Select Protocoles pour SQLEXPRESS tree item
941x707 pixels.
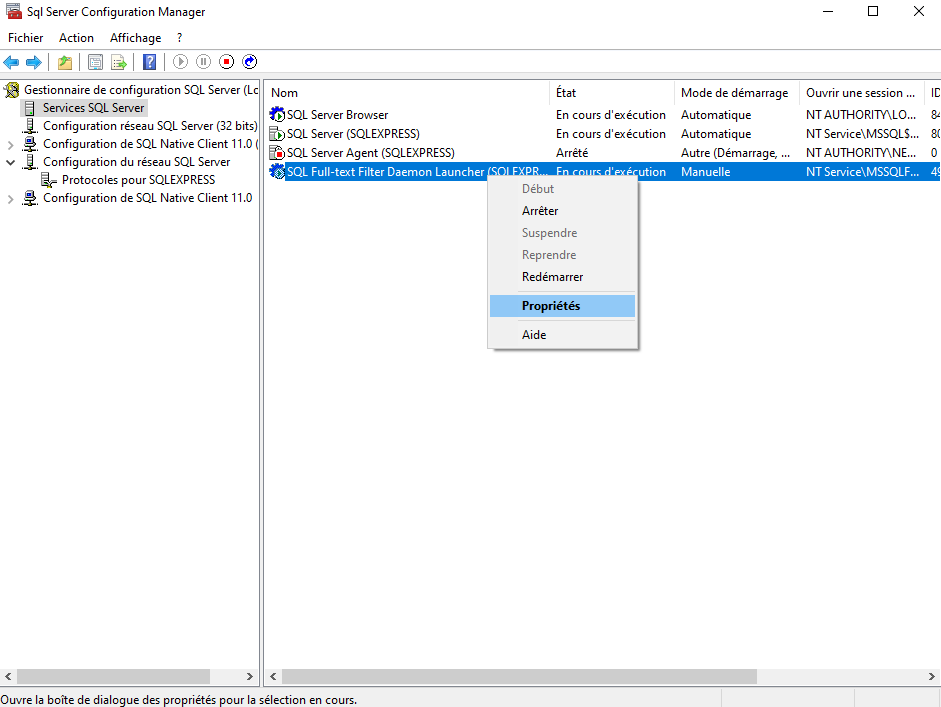click(x=138, y=180)
